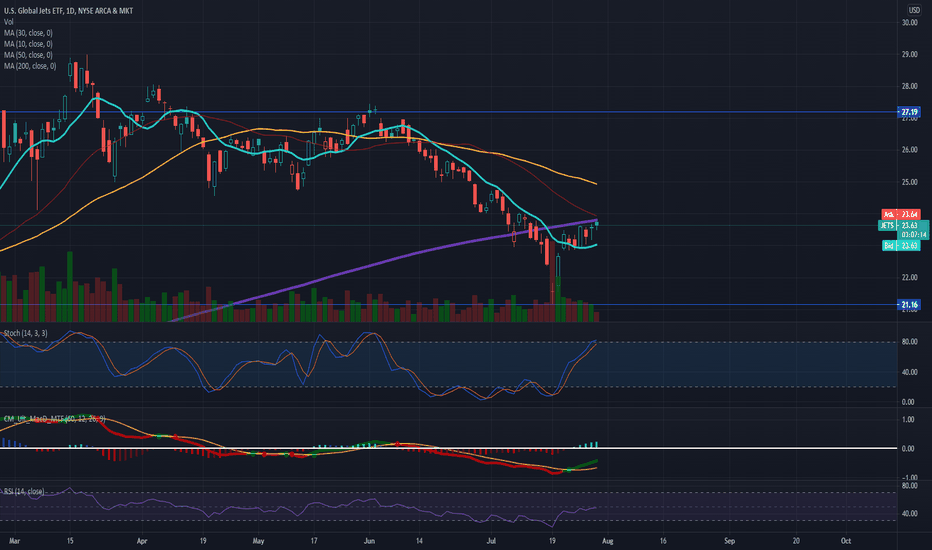This screenshot has height=550, width=932.
Task: Click the 29.00 price scale label
Action: [909, 54]
